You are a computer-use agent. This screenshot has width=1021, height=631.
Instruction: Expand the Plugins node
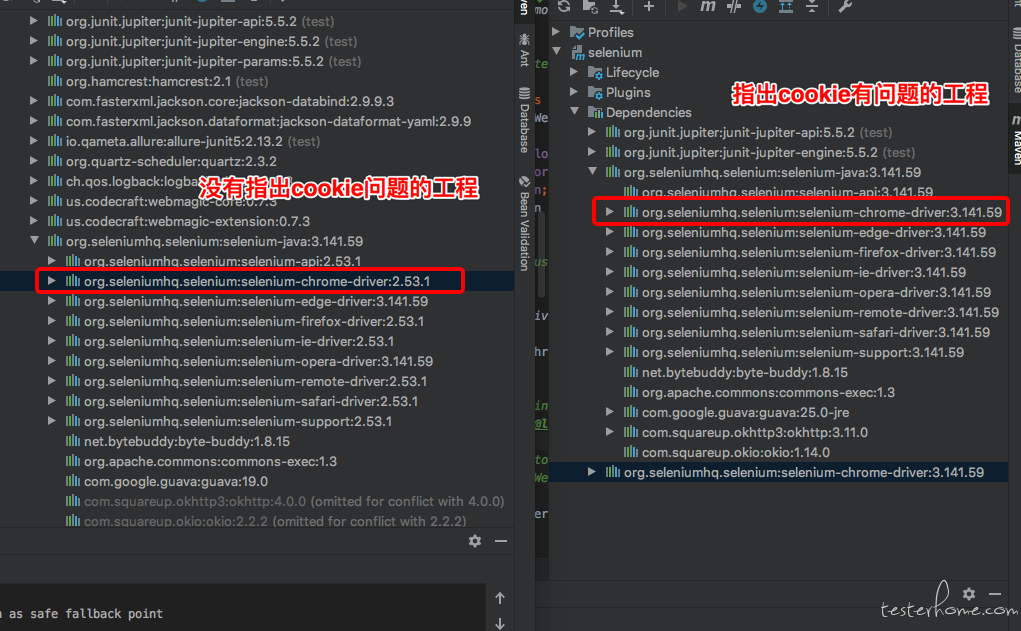coord(574,92)
